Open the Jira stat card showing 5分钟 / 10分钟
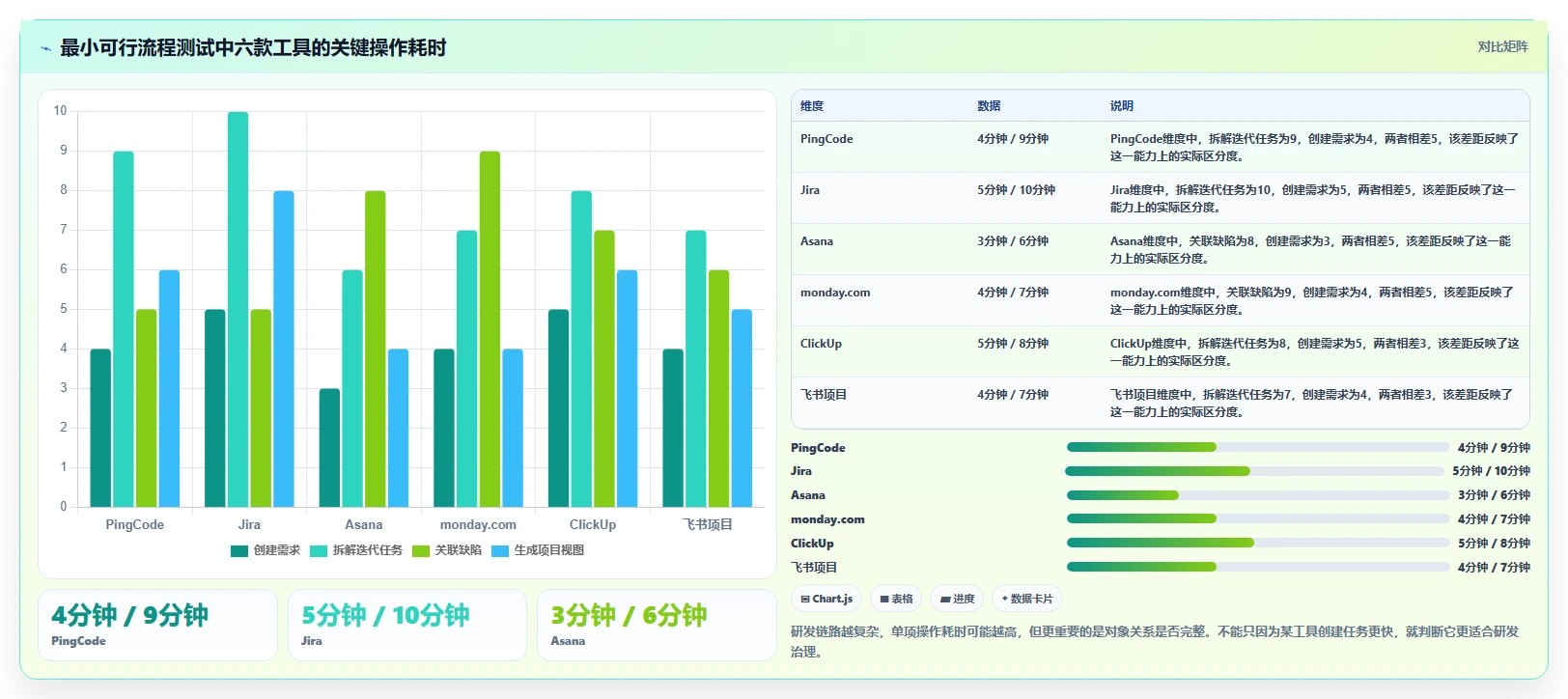The image size is (1568, 699). coord(407,626)
